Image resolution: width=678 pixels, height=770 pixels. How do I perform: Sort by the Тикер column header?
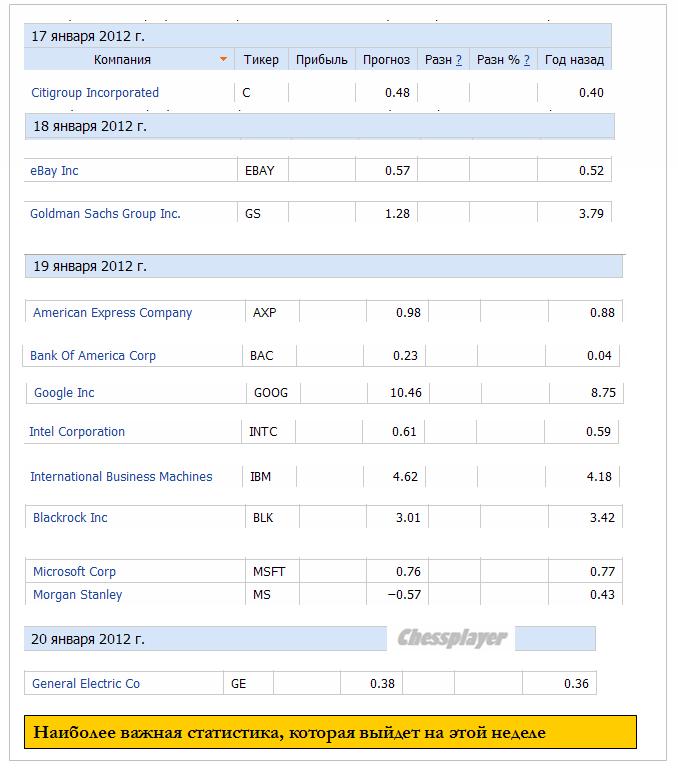coord(261,60)
